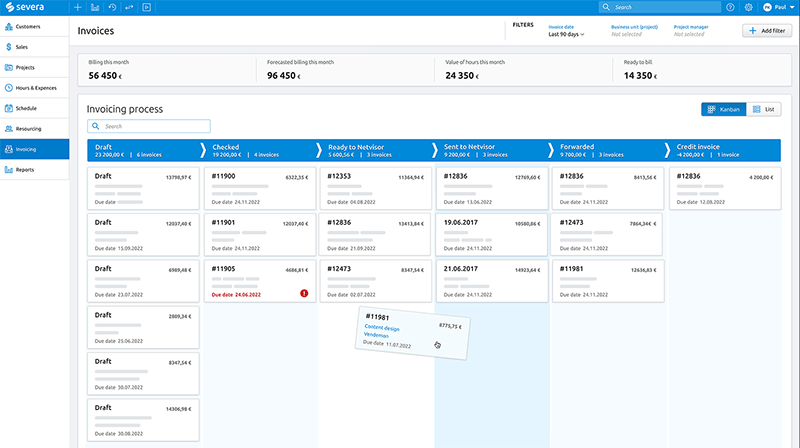Screen dimensions: 800x448
Task: Select the Business unit (project) filter
Action: (x=633, y=30)
